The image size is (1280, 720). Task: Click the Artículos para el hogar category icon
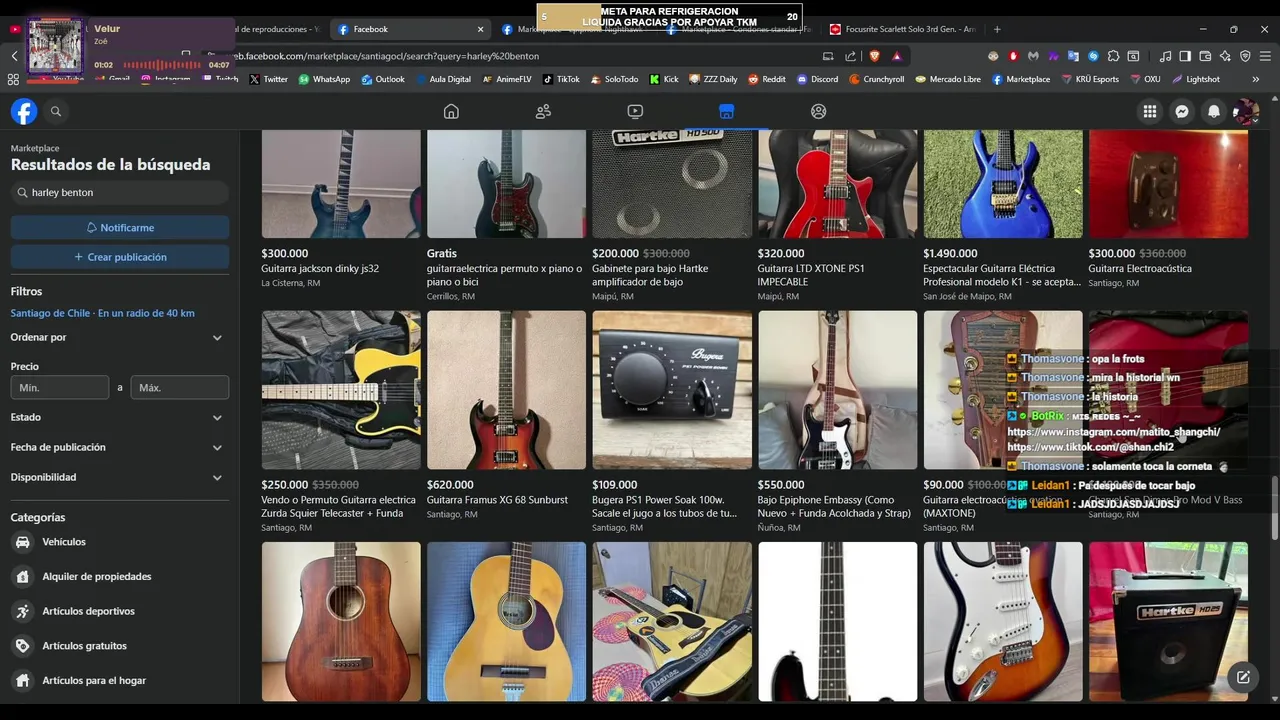tap(22, 681)
